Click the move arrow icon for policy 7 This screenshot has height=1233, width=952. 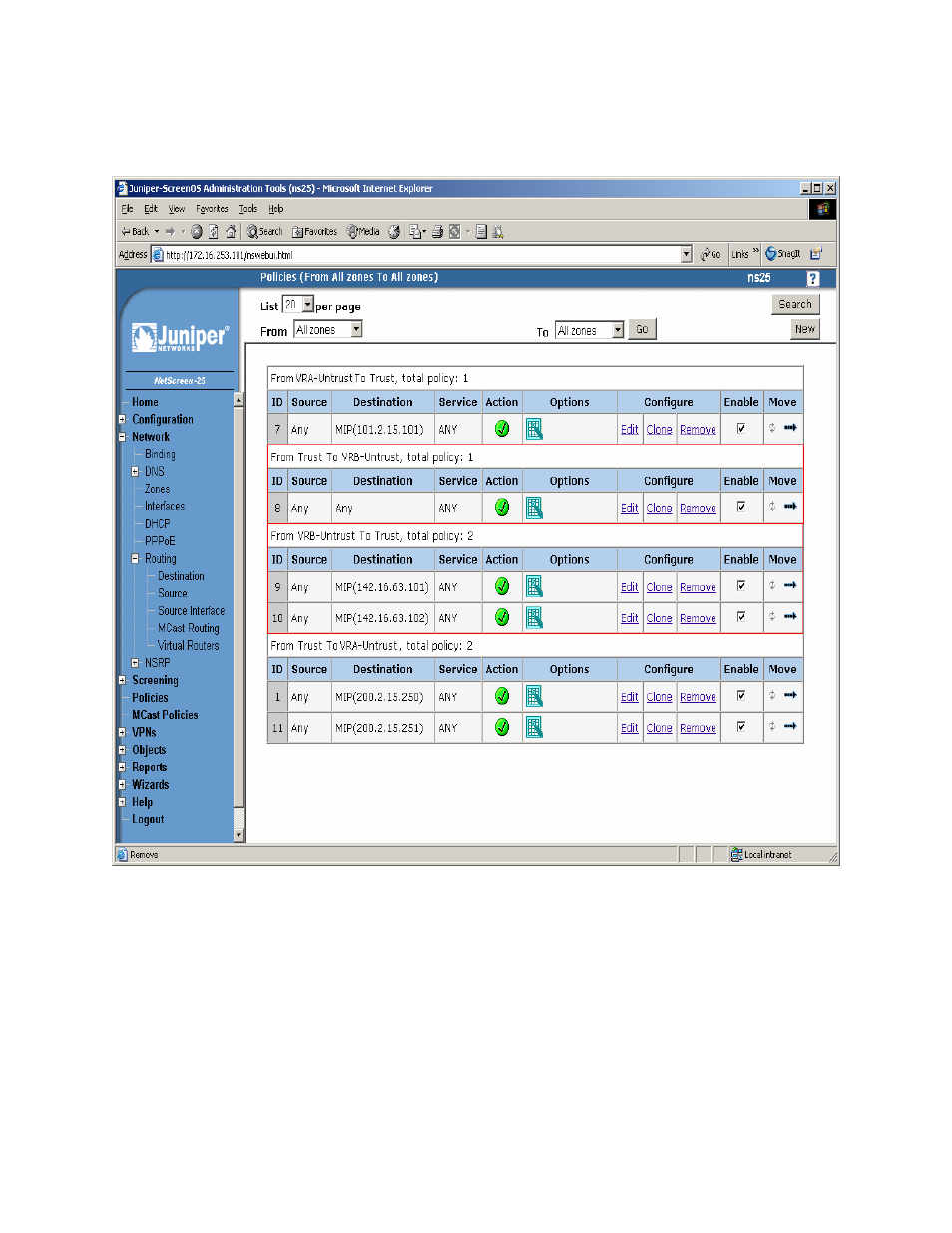pos(790,428)
